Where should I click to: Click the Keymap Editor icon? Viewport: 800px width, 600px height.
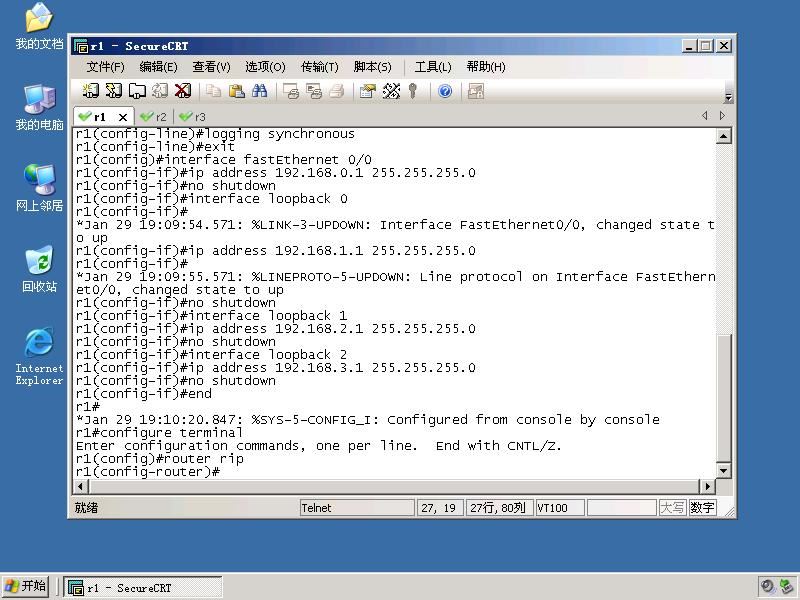point(391,91)
